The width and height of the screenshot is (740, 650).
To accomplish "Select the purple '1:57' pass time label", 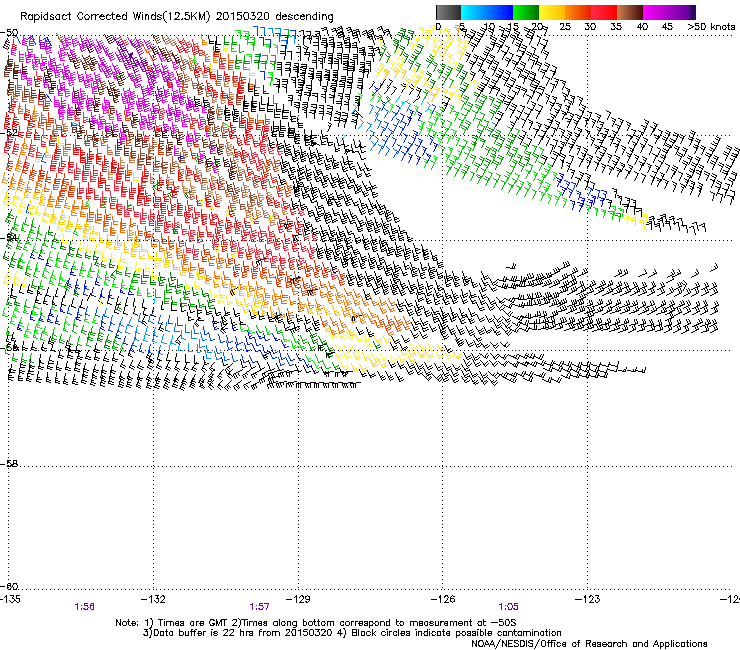I will 260,607.
